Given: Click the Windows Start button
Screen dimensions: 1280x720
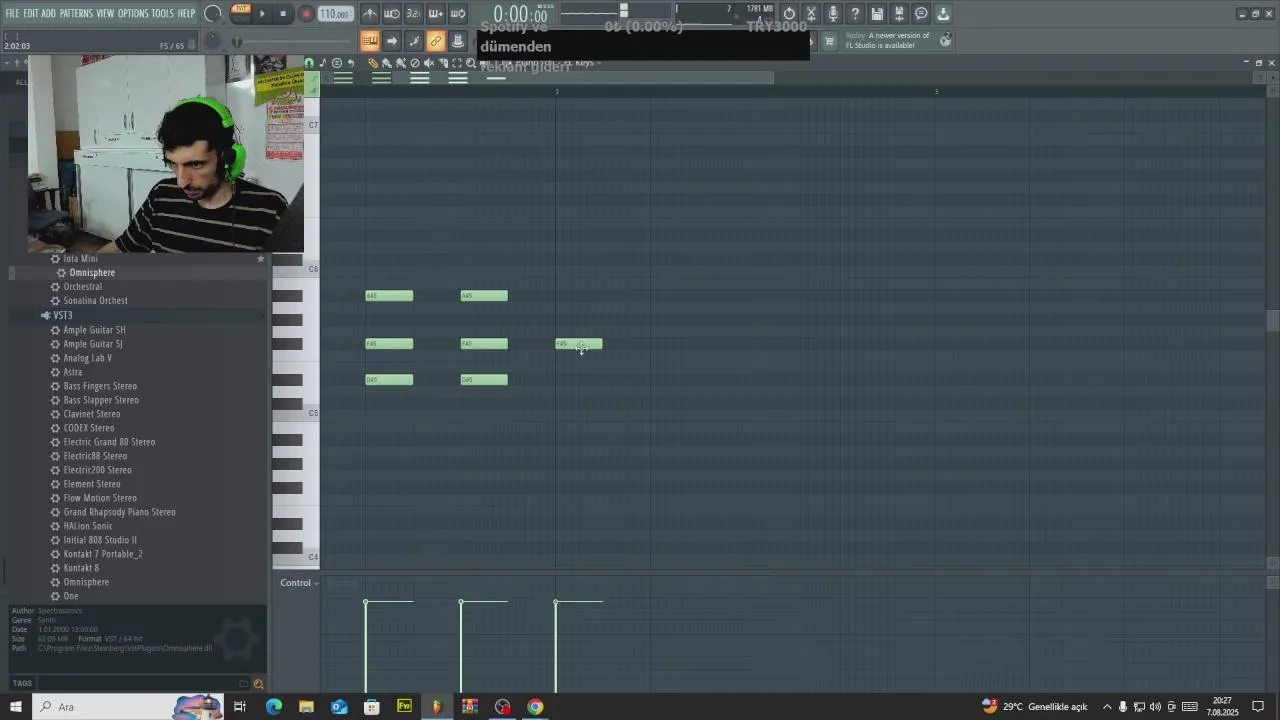Looking at the screenshot, I should [15, 707].
